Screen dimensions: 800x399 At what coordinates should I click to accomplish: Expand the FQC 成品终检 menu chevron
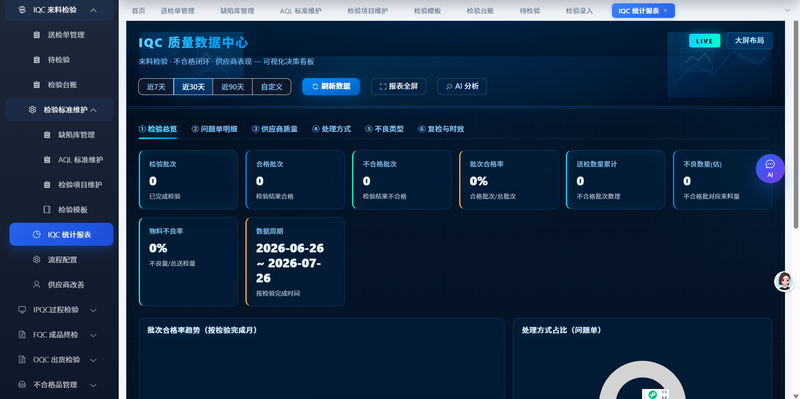click(x=93, y=335)
